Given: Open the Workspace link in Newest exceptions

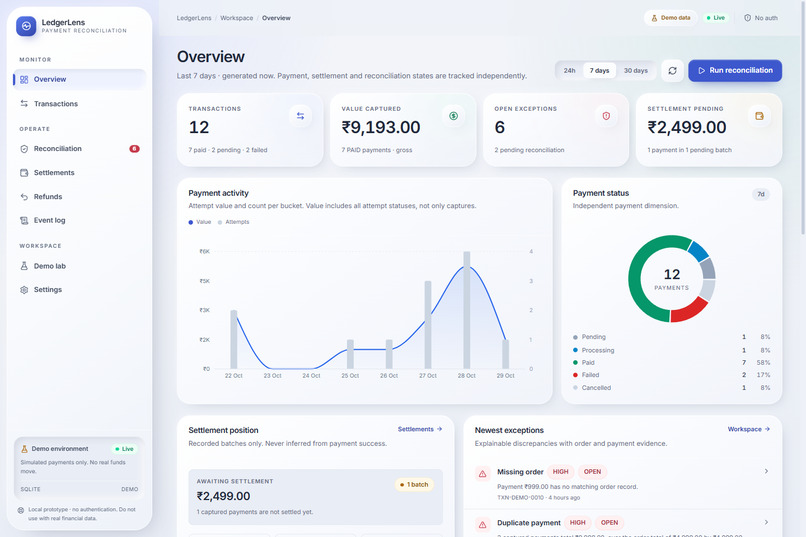Looking at the screenshot, I should point(749,429).
